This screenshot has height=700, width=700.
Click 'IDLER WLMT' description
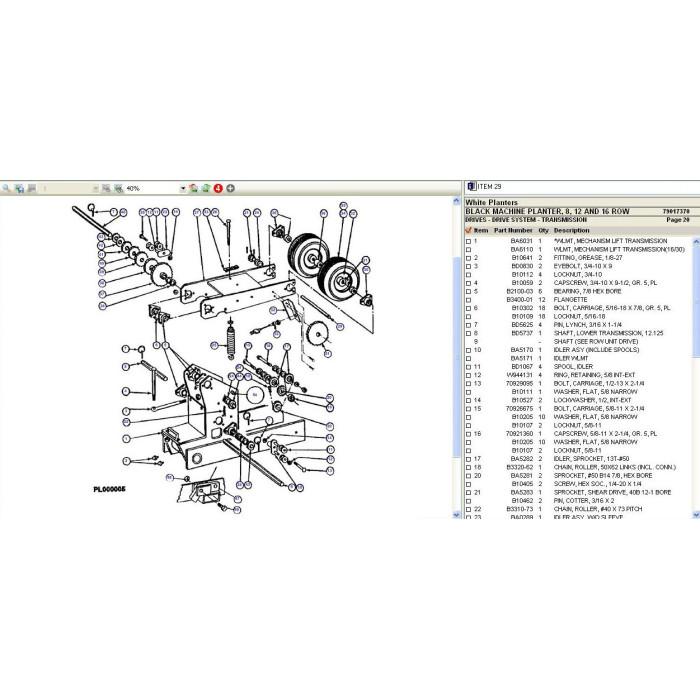point(571,358)
